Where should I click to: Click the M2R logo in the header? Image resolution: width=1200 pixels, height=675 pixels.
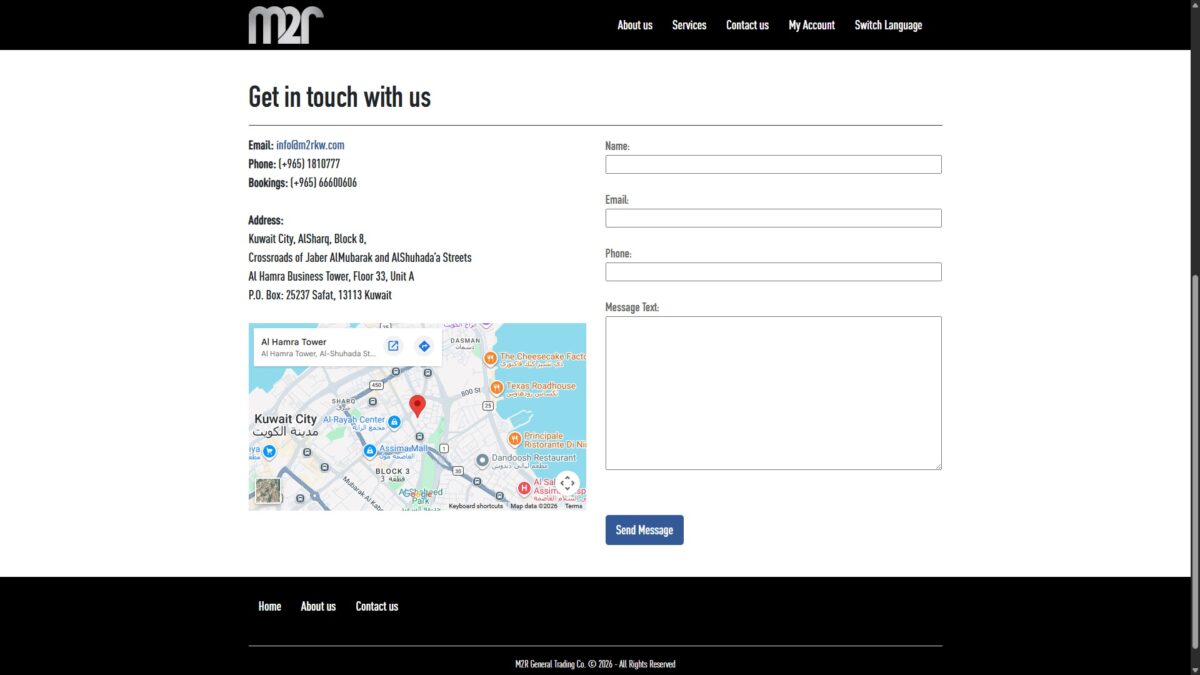point(286,25)
